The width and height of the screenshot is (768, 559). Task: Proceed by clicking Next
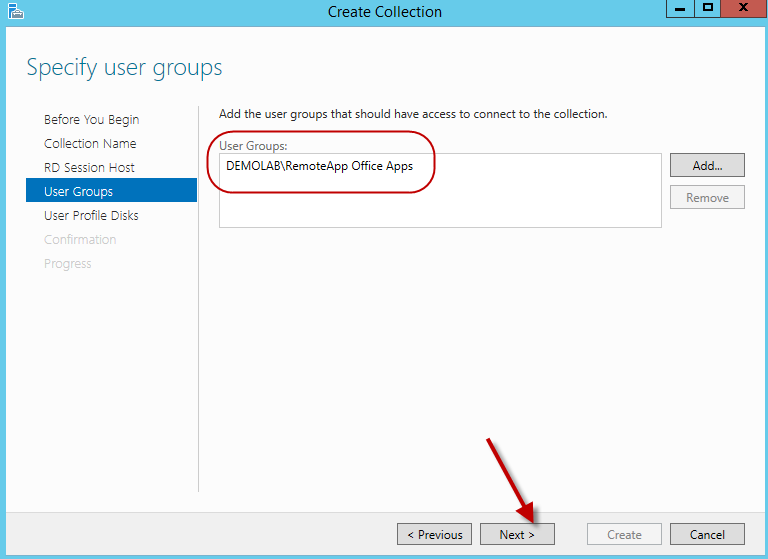(517, 535)
